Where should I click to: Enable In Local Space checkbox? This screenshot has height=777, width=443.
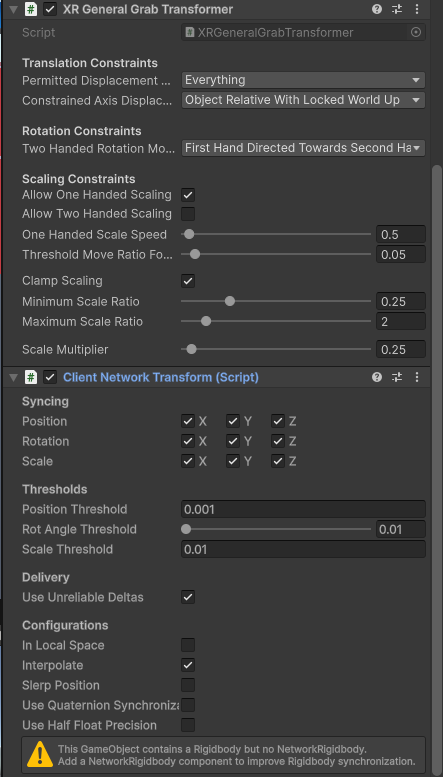pos(188,645)
